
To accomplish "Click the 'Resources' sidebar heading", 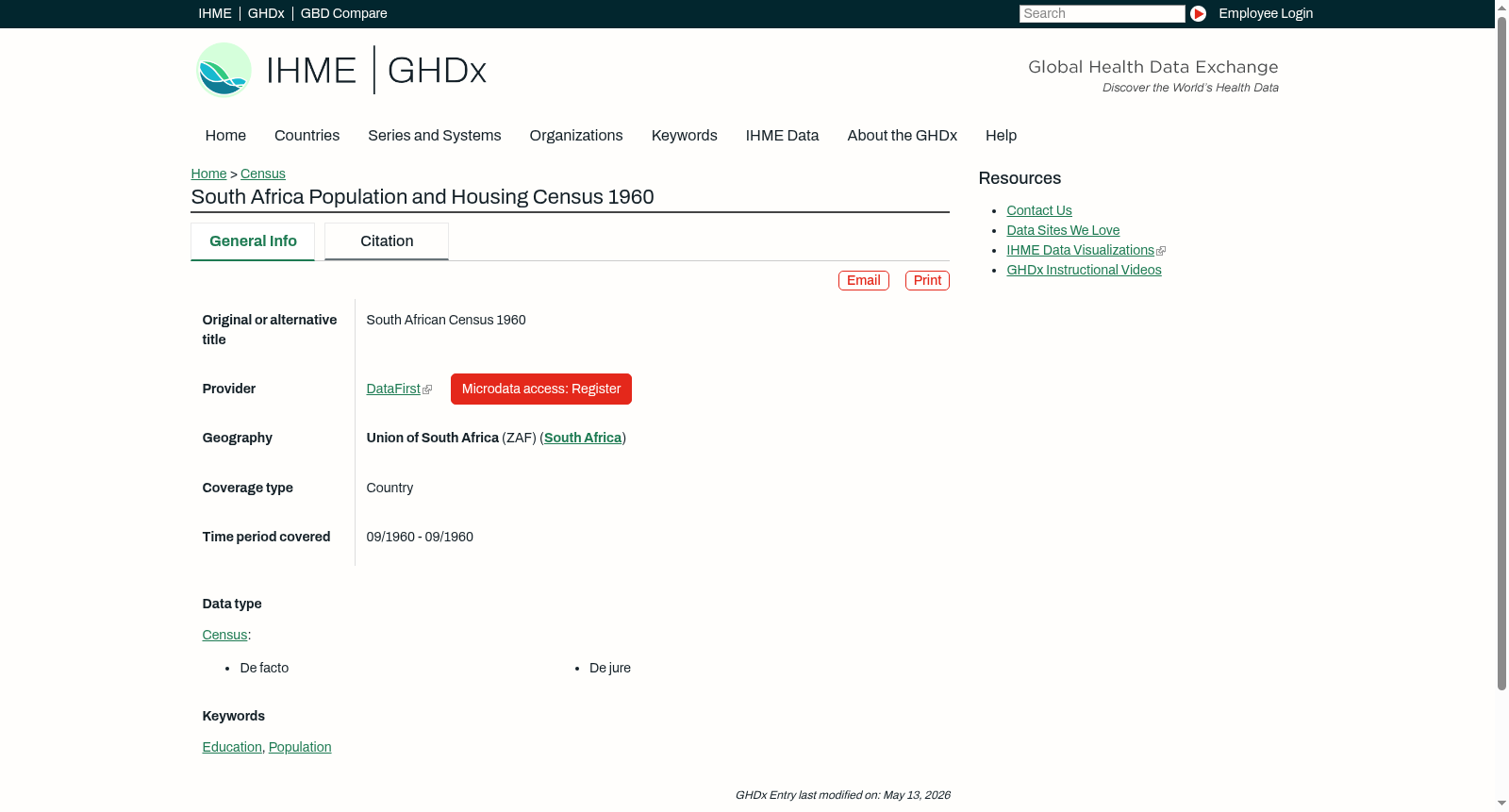I will [1020, 179].
